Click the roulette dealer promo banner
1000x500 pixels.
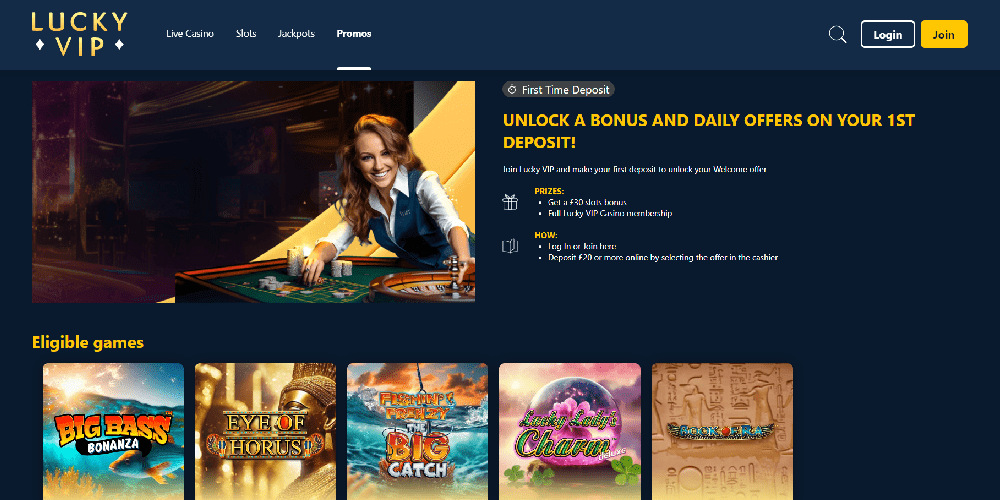pyautogui.click(x=253, y=192)
